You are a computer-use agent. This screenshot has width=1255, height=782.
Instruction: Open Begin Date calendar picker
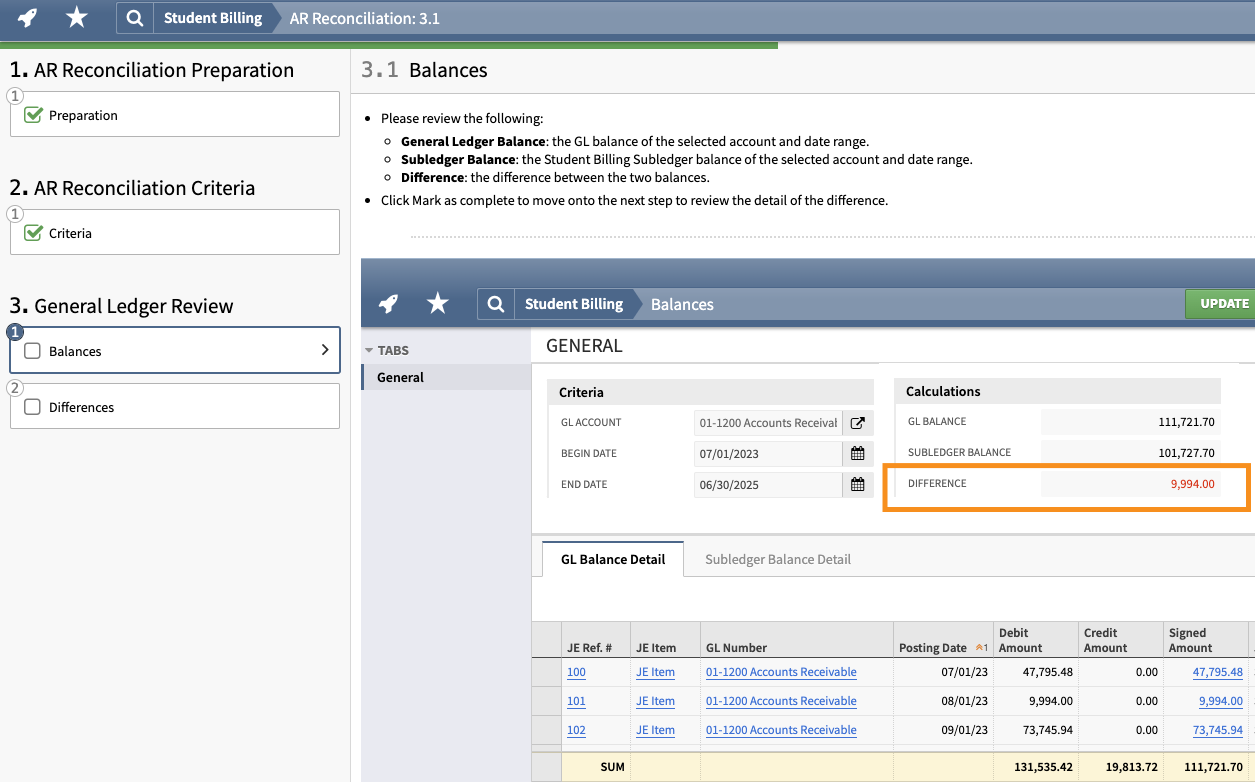[x=857, y=454]
